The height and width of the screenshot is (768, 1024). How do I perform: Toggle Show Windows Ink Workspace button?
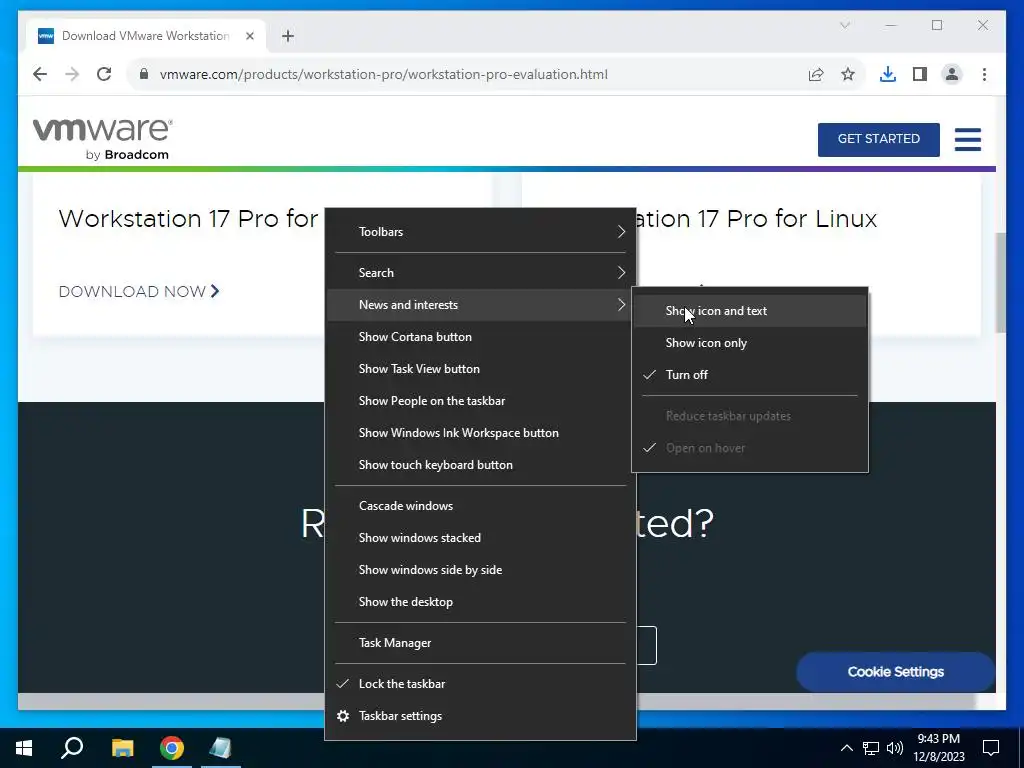click(481, 433)
